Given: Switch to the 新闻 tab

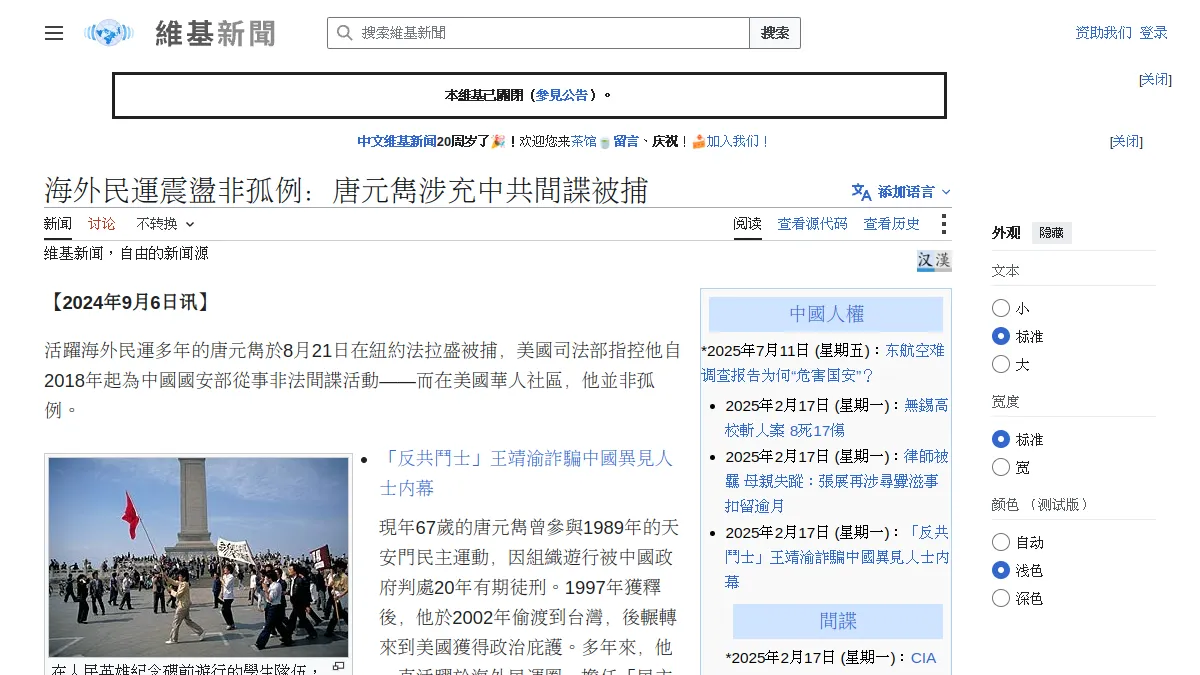Looking at the screenshot, I should (x=58, y=224).
